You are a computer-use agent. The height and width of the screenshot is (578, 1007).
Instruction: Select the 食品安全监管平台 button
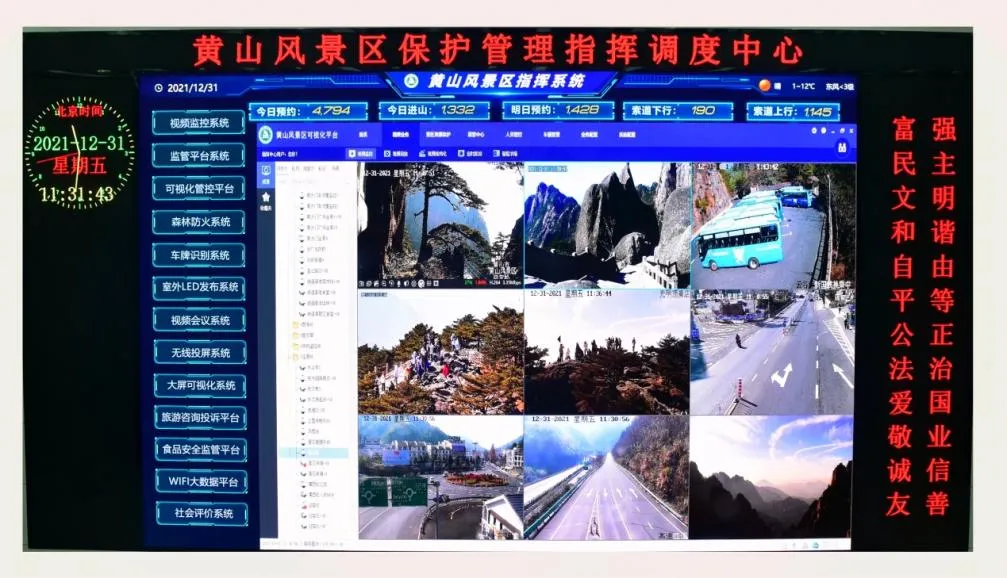pyautogui.click(x=201, y=449)
